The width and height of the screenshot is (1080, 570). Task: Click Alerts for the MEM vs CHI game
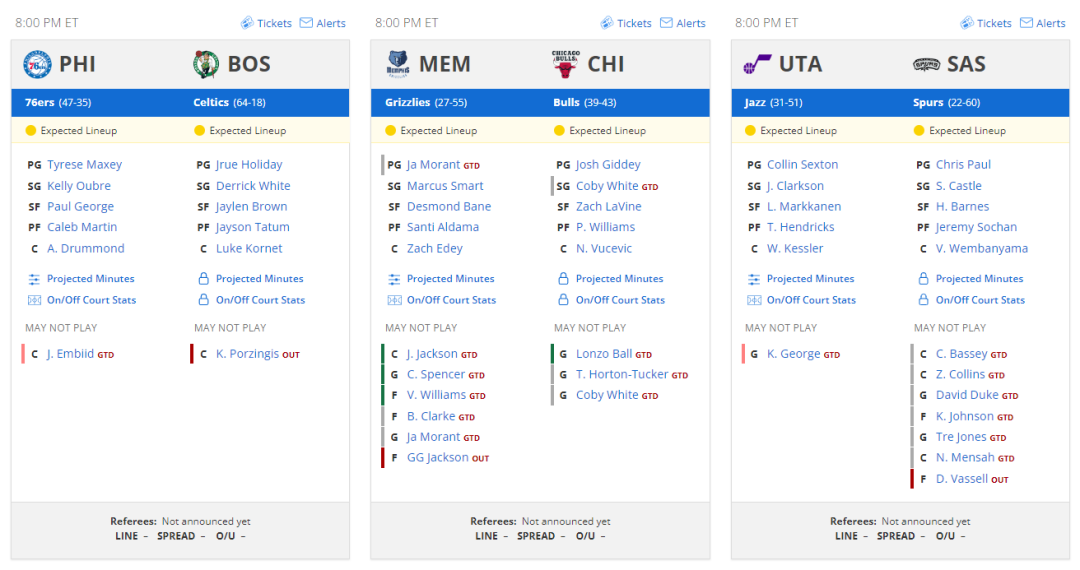tap(683, 23)
